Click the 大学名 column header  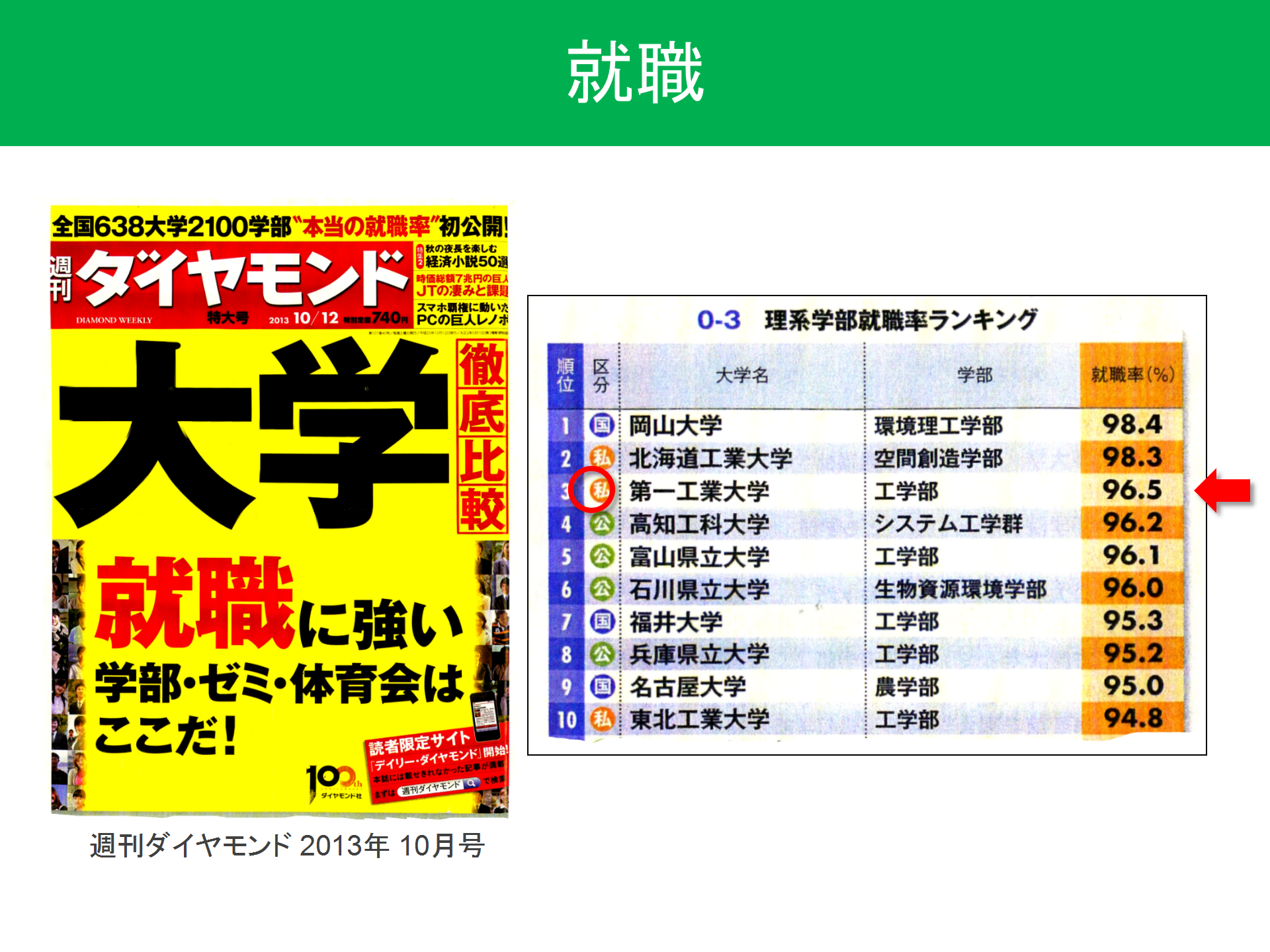742,376
